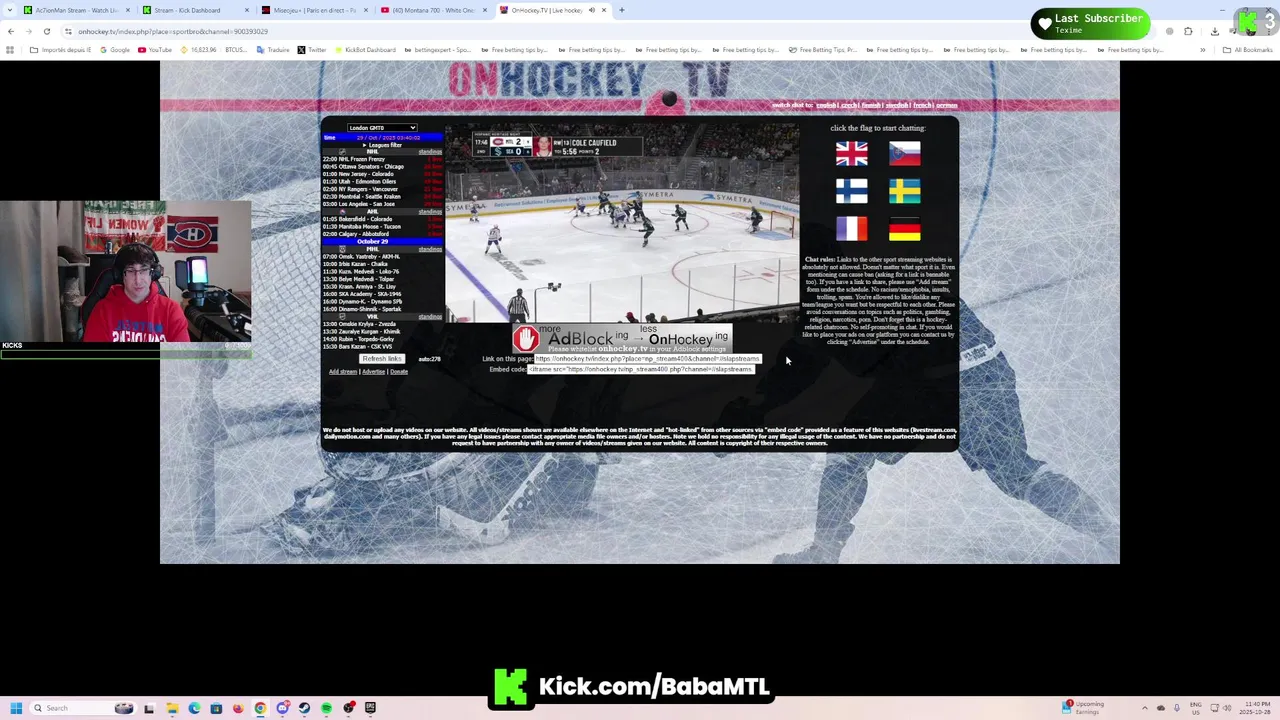Screen dimensions: 1280x720
Task: Mute the OnHockey tab speaker icon
Action: click(x=591, y=10)
